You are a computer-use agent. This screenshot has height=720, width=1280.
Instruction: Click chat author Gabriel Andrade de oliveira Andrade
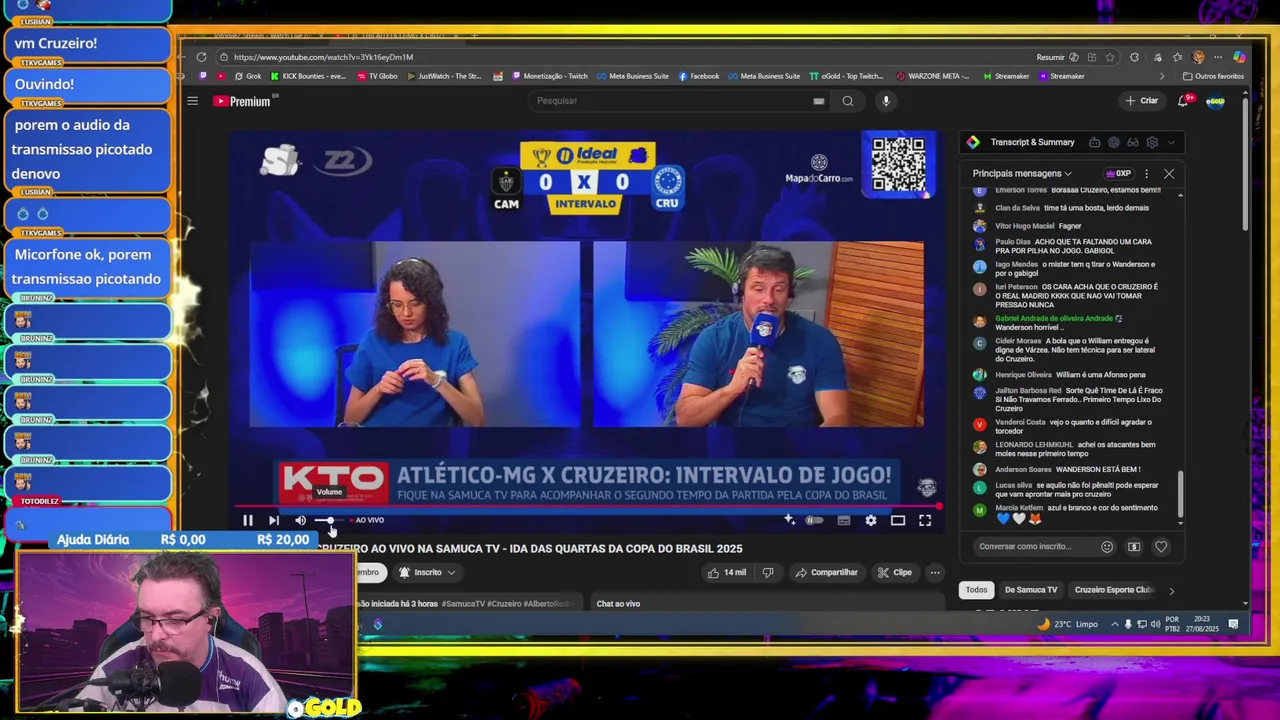1053,319
